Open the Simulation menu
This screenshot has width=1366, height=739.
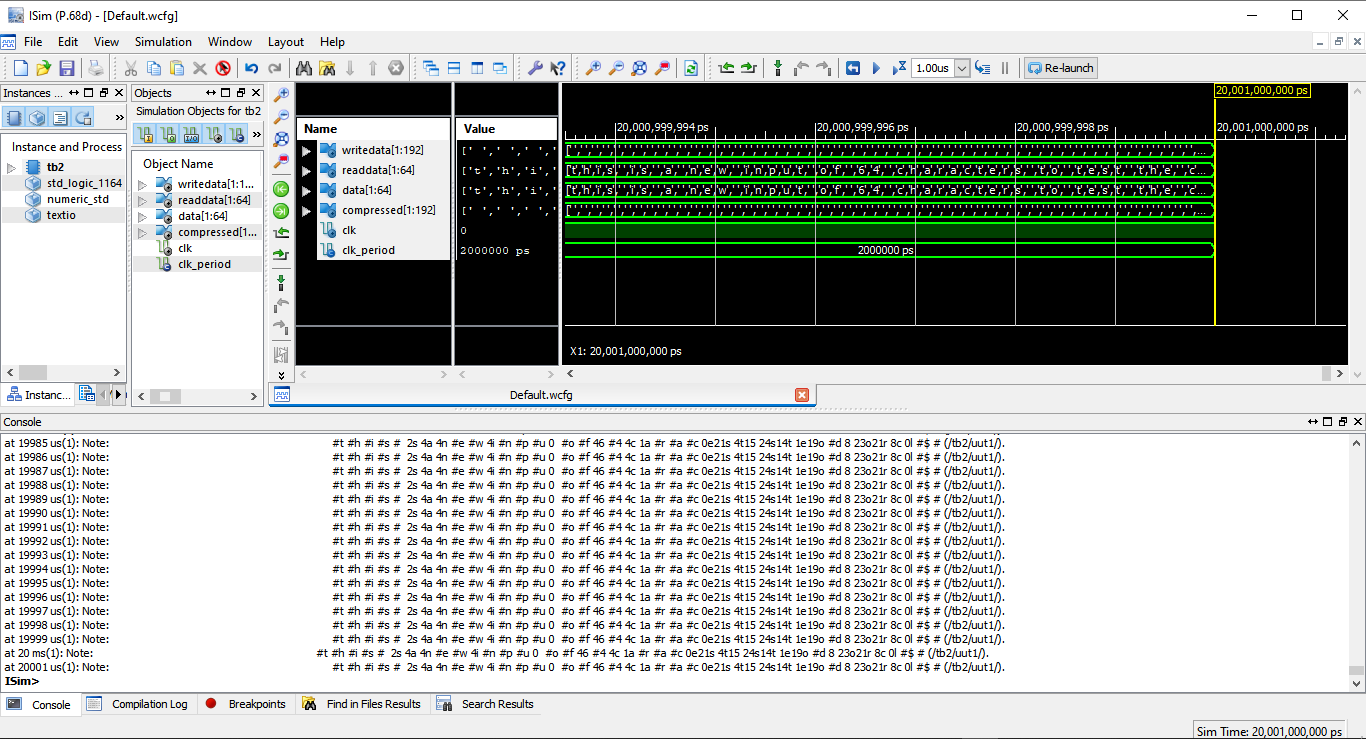(x=163, y=42)
